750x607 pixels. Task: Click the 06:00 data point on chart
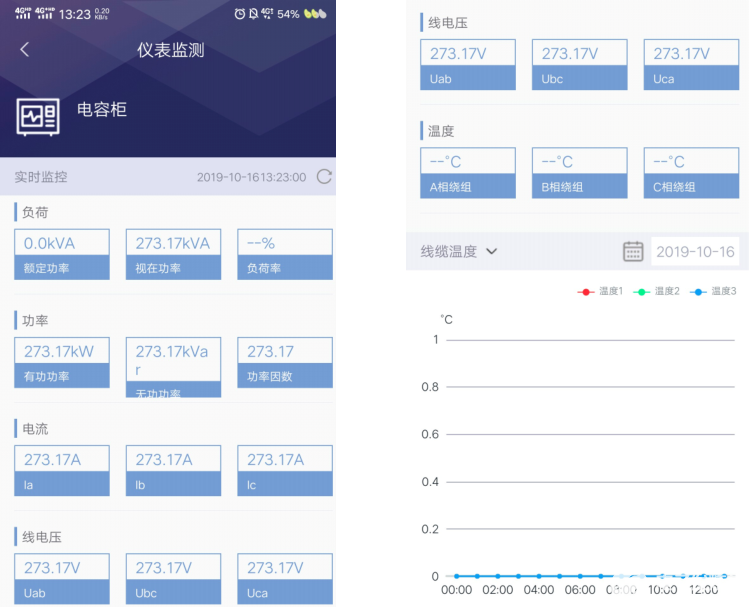pyautogui.click(x=580, y=576)
